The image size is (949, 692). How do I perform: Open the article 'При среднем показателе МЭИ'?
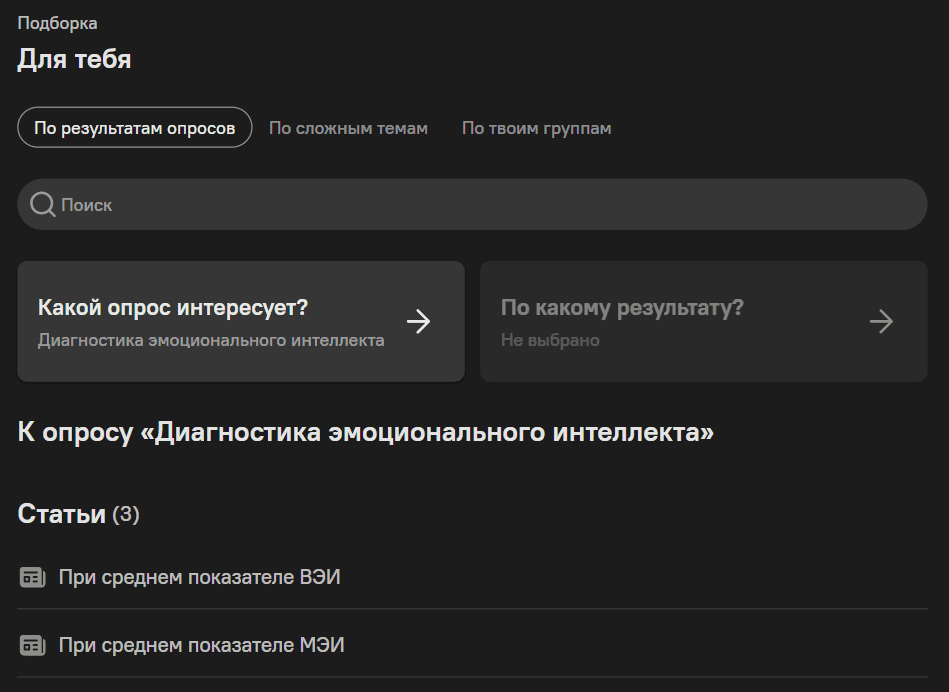click(x=202, y=645)
